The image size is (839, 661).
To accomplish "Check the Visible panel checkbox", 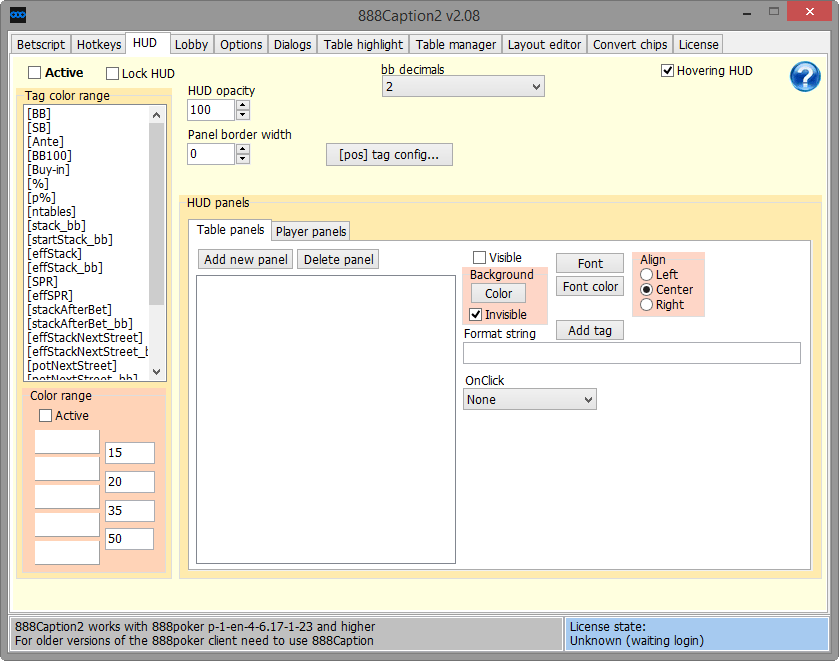I will pos(479,257).
